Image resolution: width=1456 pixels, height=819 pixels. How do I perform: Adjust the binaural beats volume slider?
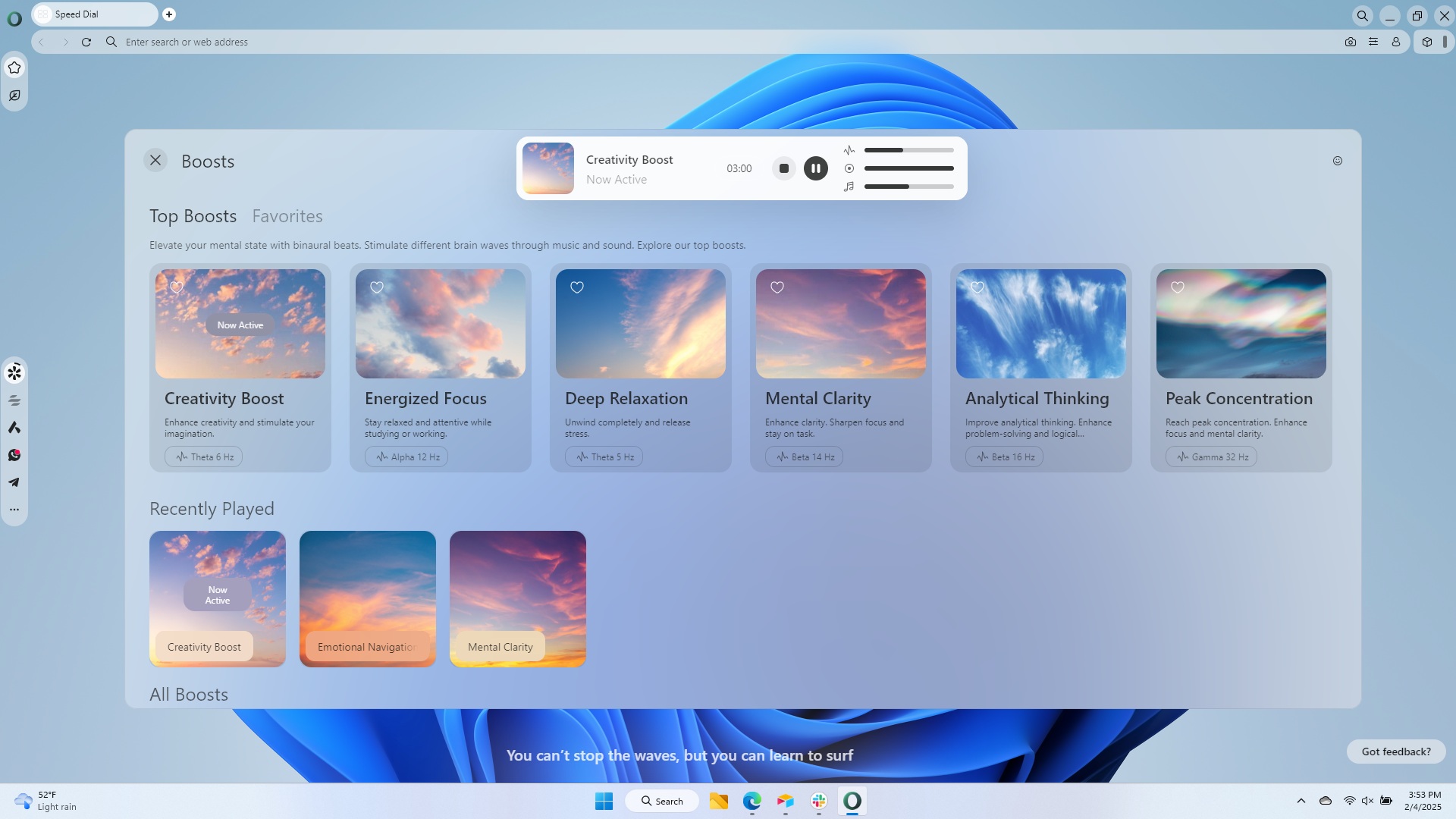[909, 150]
